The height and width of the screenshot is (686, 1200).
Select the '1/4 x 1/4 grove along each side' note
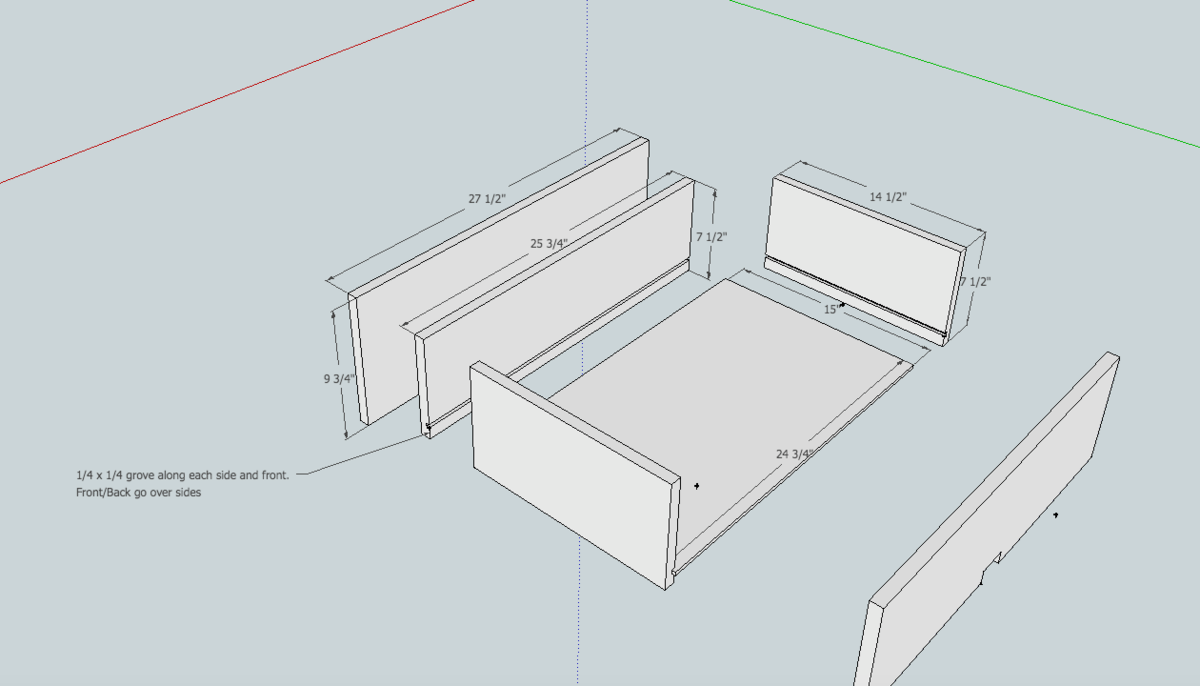182,475
